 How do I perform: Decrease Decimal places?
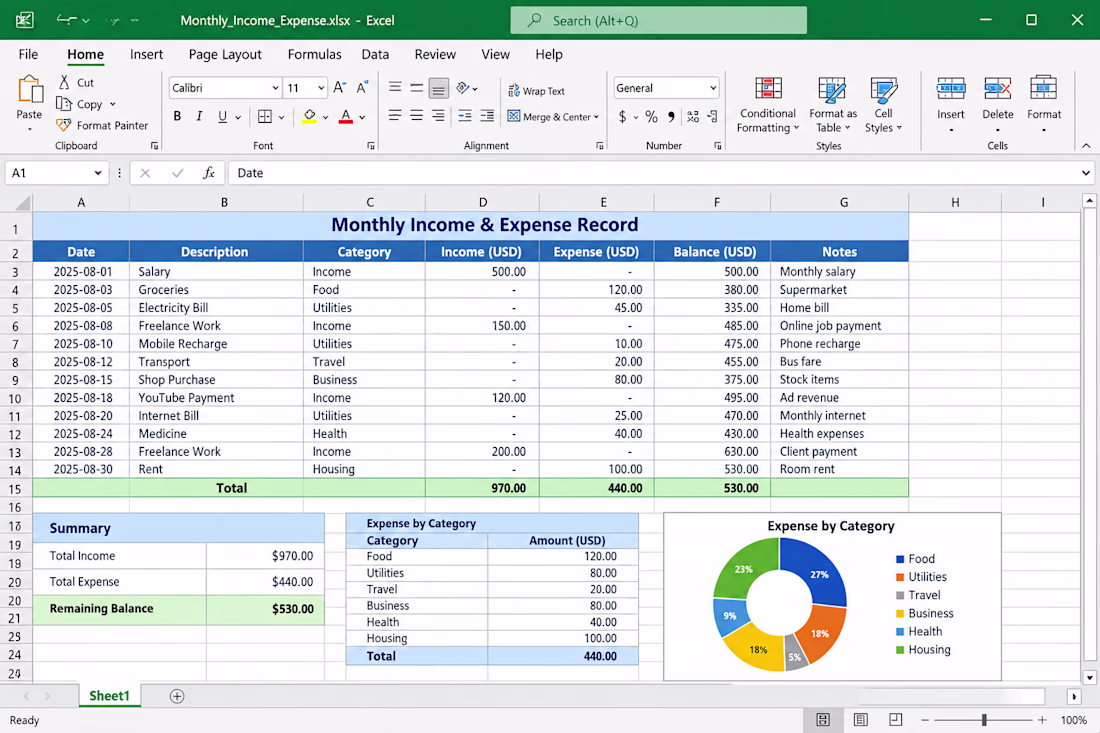pyautogui.click(x=712, y=116)
